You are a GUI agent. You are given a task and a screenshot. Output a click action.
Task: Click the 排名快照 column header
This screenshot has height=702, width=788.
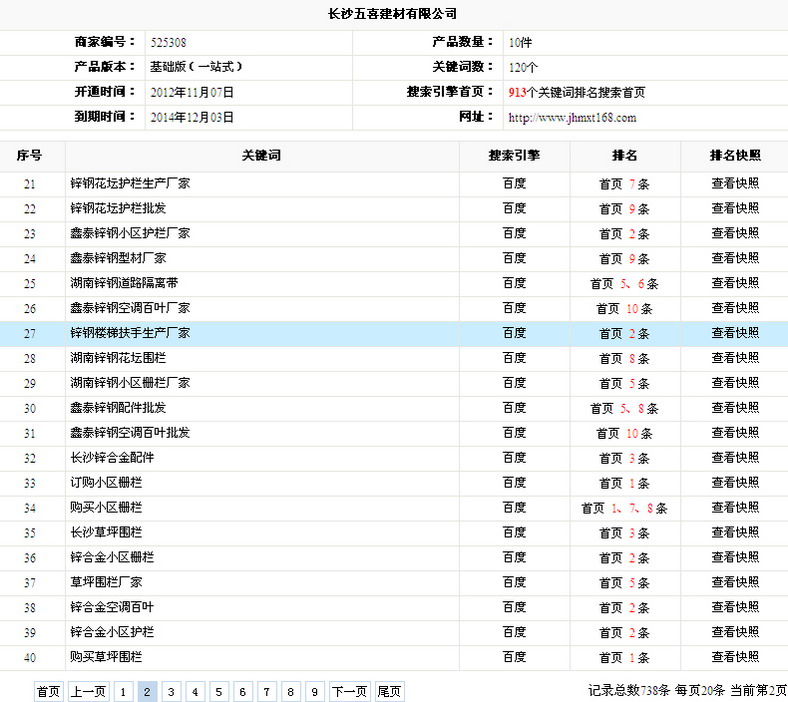pos(735,156)
